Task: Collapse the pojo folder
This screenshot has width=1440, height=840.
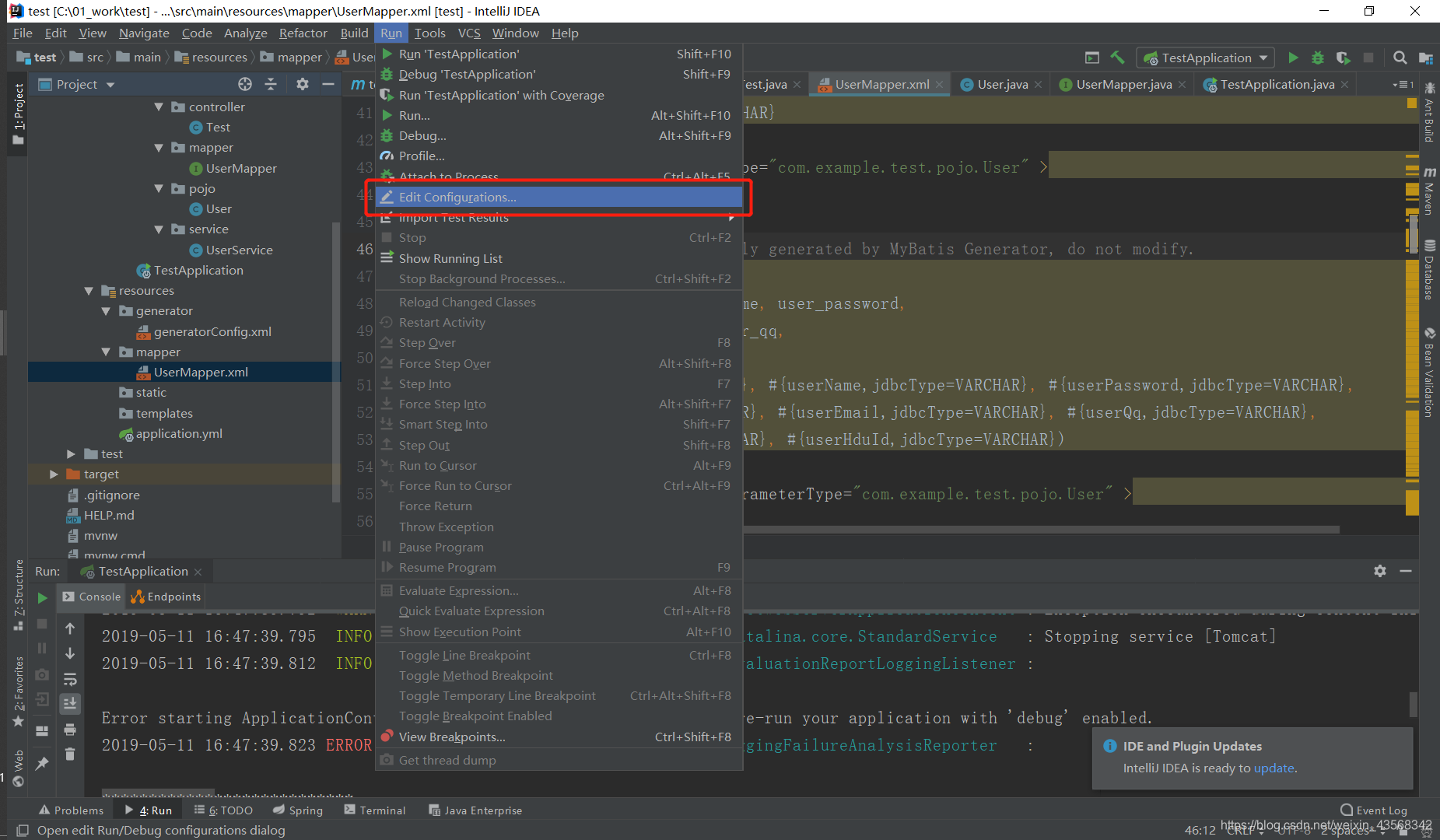Action: click(x=159, y=189)
